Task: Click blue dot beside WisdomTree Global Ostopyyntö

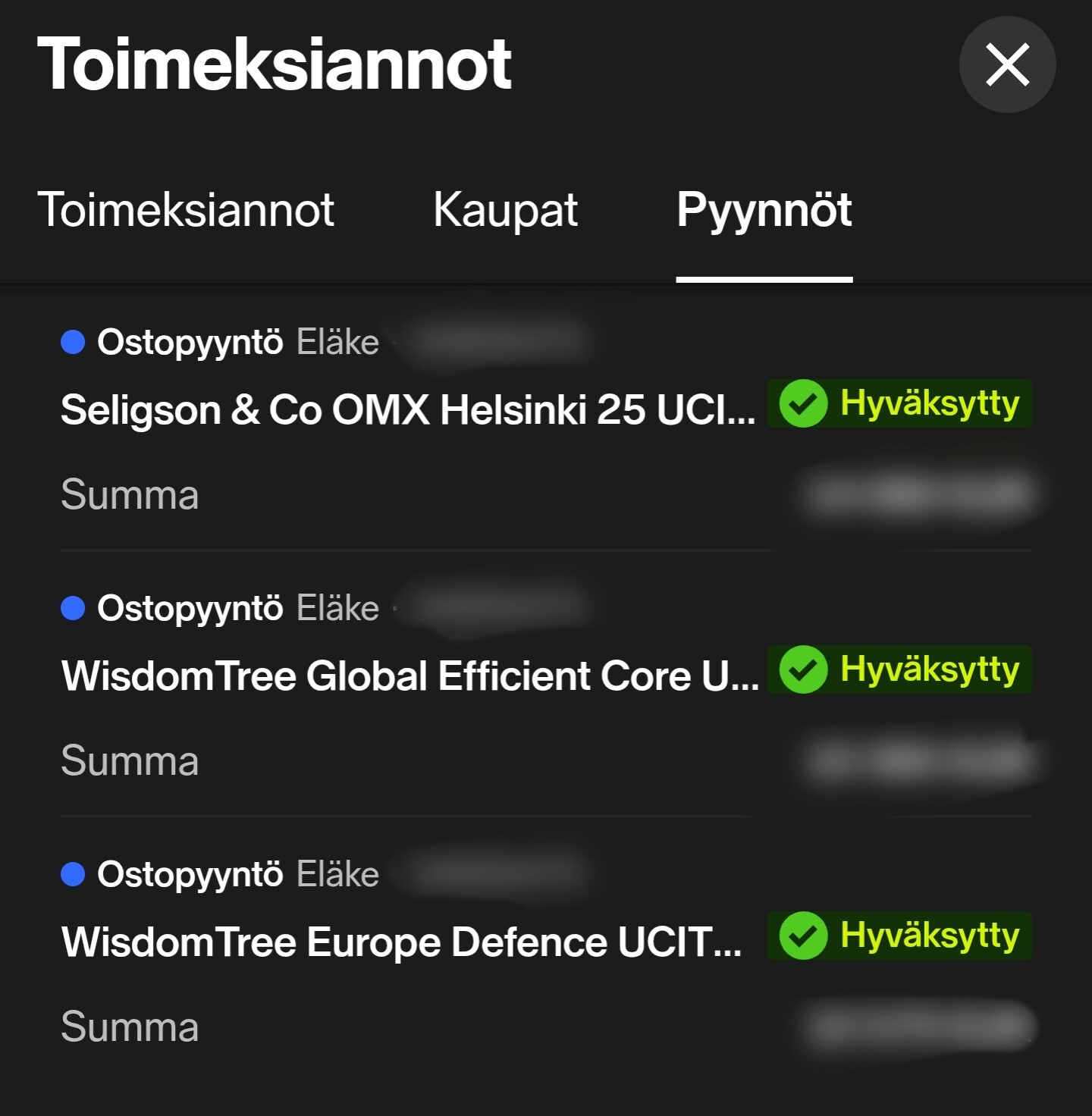Action: (x=73, y=608)
